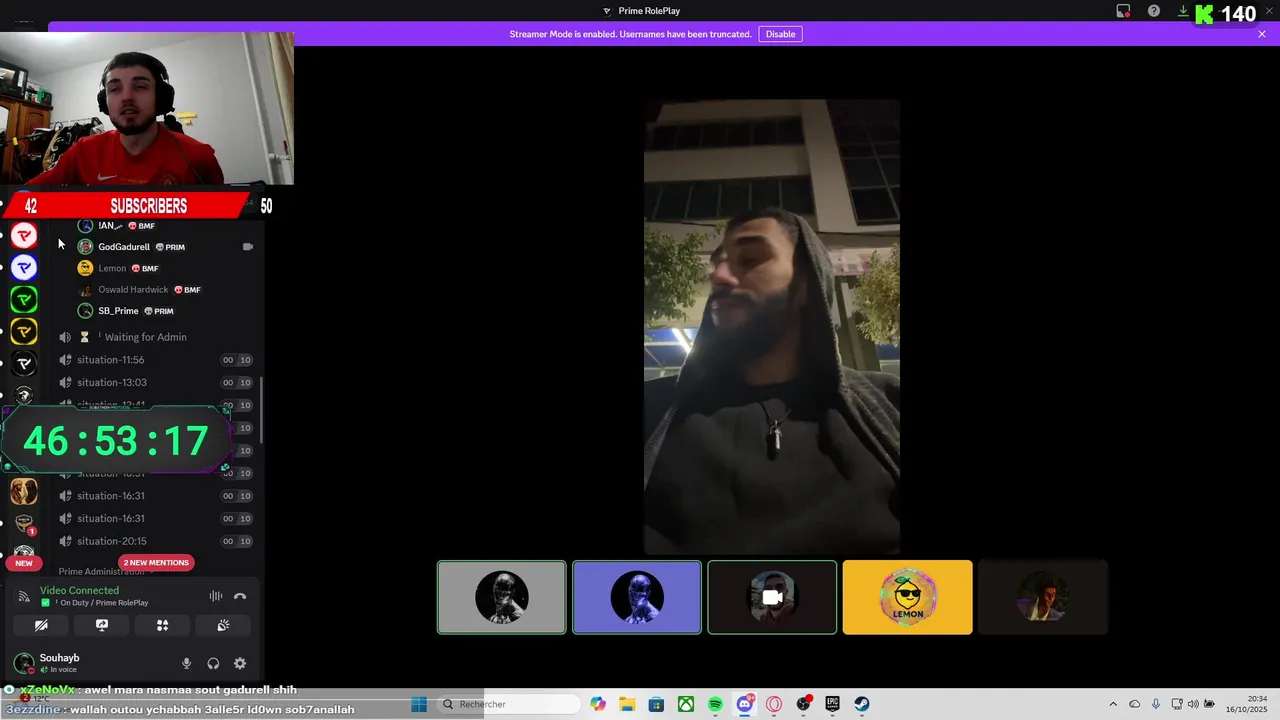
Task: Open the Windows Start menu
Action: coord(419,704)
